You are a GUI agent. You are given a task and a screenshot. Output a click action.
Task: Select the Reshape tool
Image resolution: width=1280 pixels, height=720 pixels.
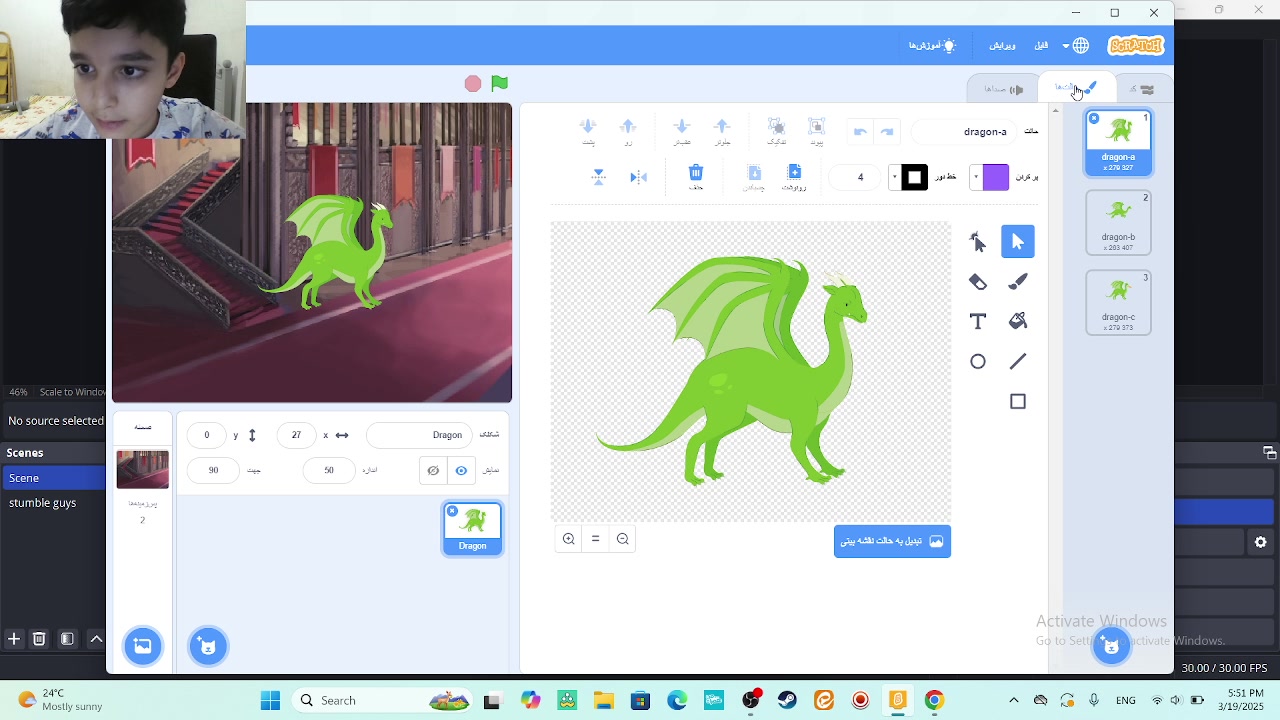(x=978, y=241)
